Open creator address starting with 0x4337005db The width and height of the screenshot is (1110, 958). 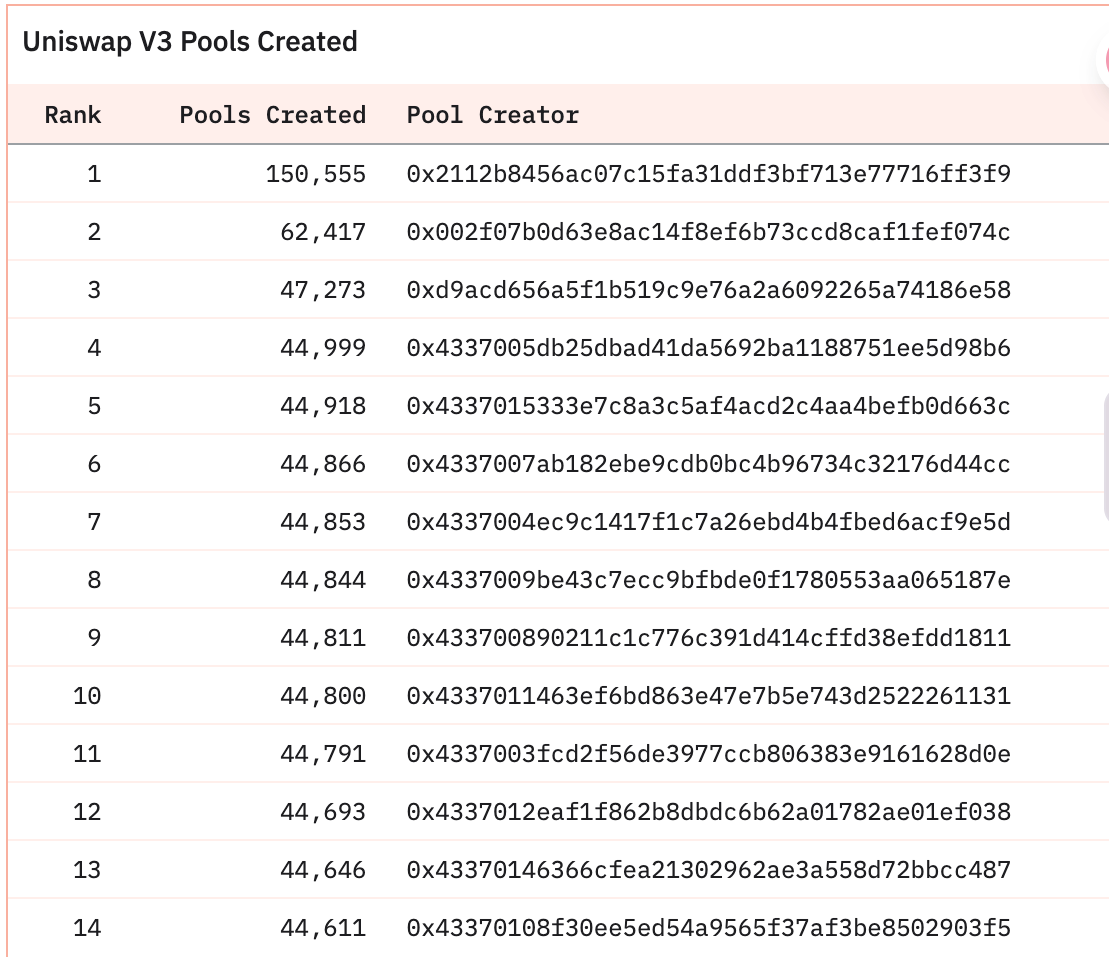pyautogui.click(x=708, y=348)
